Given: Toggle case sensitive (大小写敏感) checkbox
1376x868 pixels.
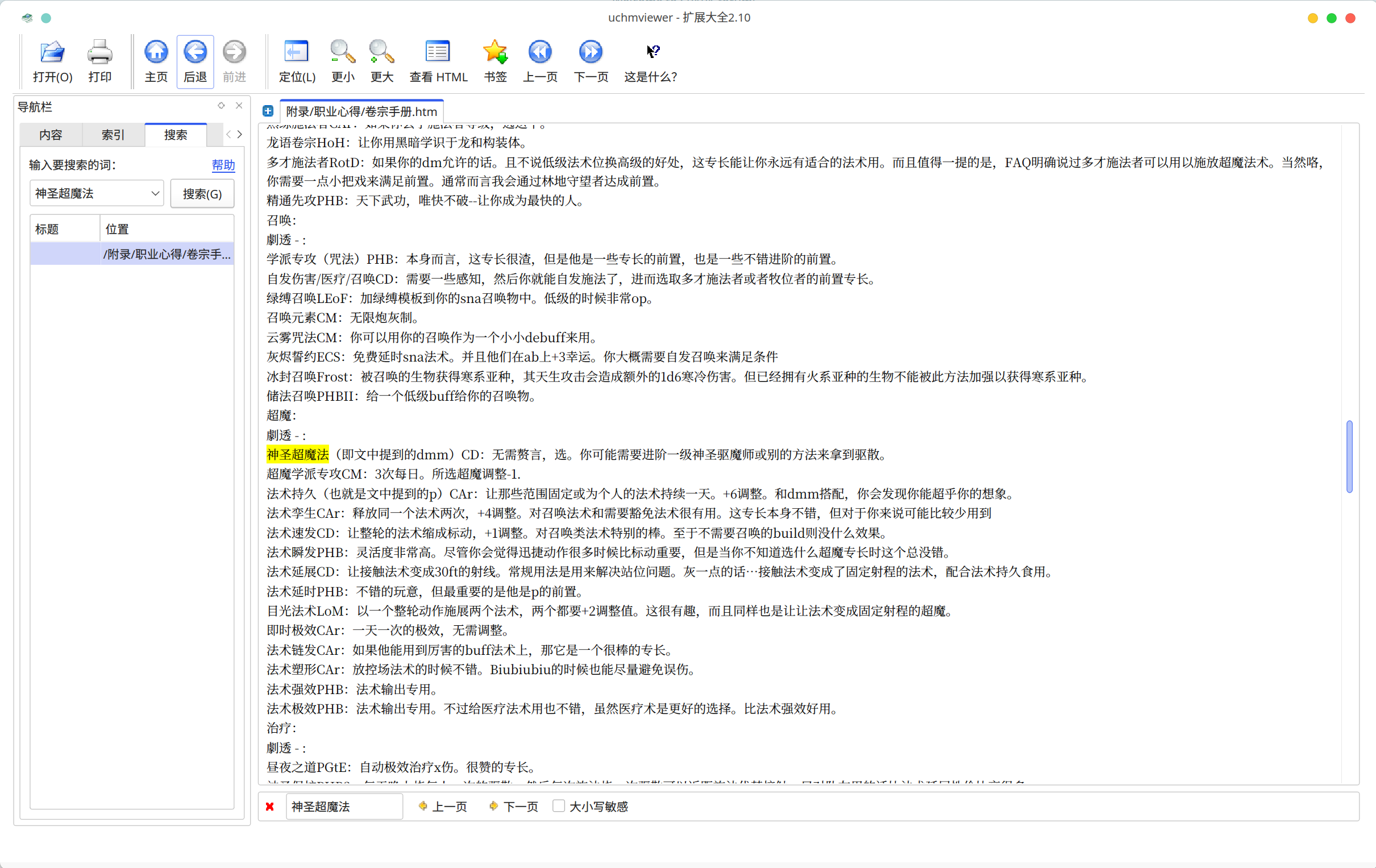Looking at the screenshot, I should point(559,805).
